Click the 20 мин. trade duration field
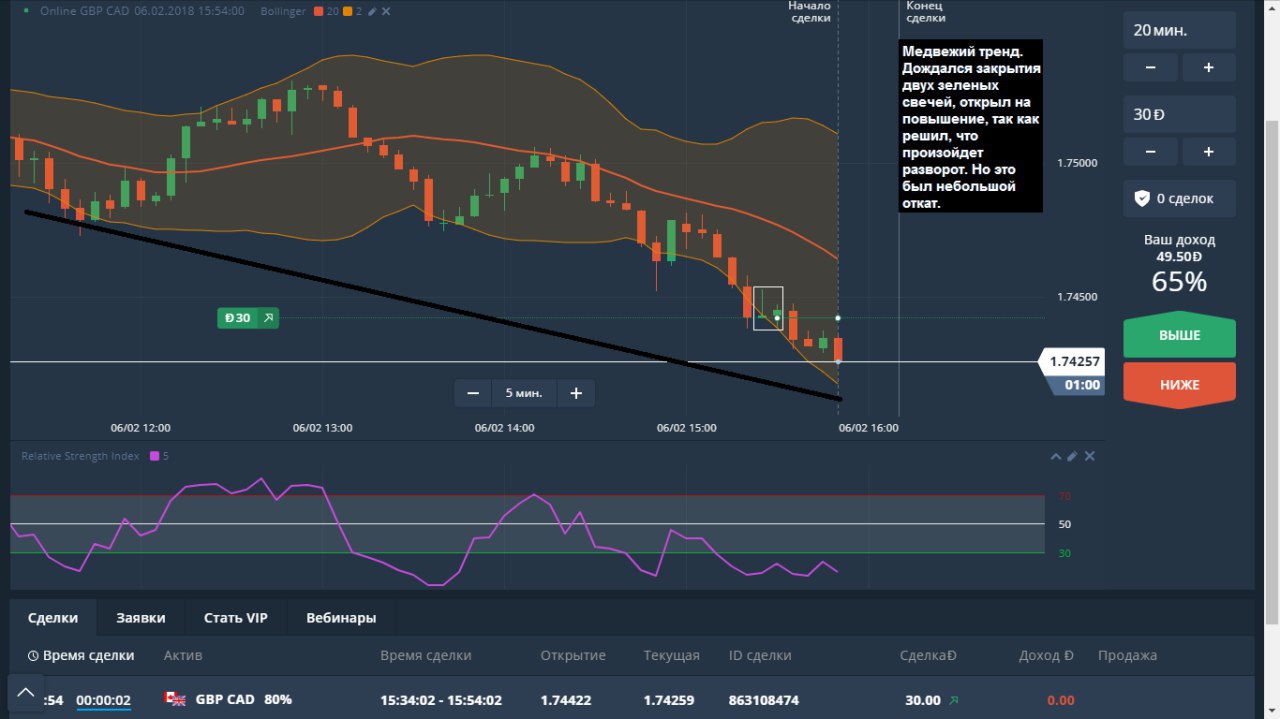 [1179, 30]
